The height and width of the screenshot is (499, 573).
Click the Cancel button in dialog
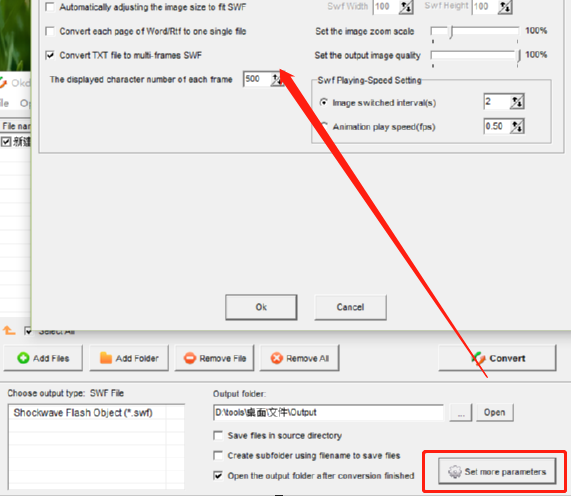click(x=350, y=307)
